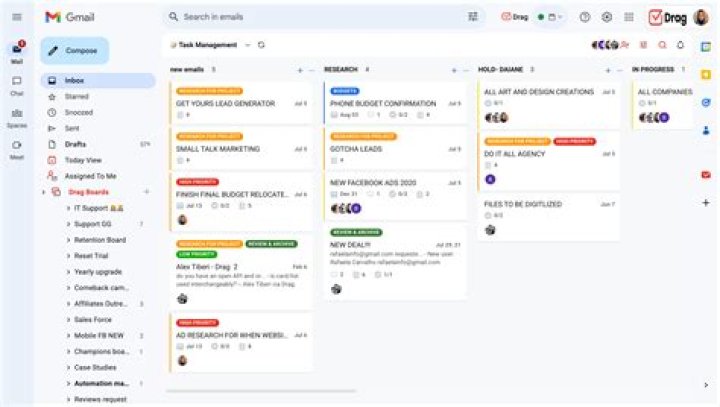Add a card to RESEARCH column
Image resolution: width=720 pixels, height=407 pixels.
point(454,70)
